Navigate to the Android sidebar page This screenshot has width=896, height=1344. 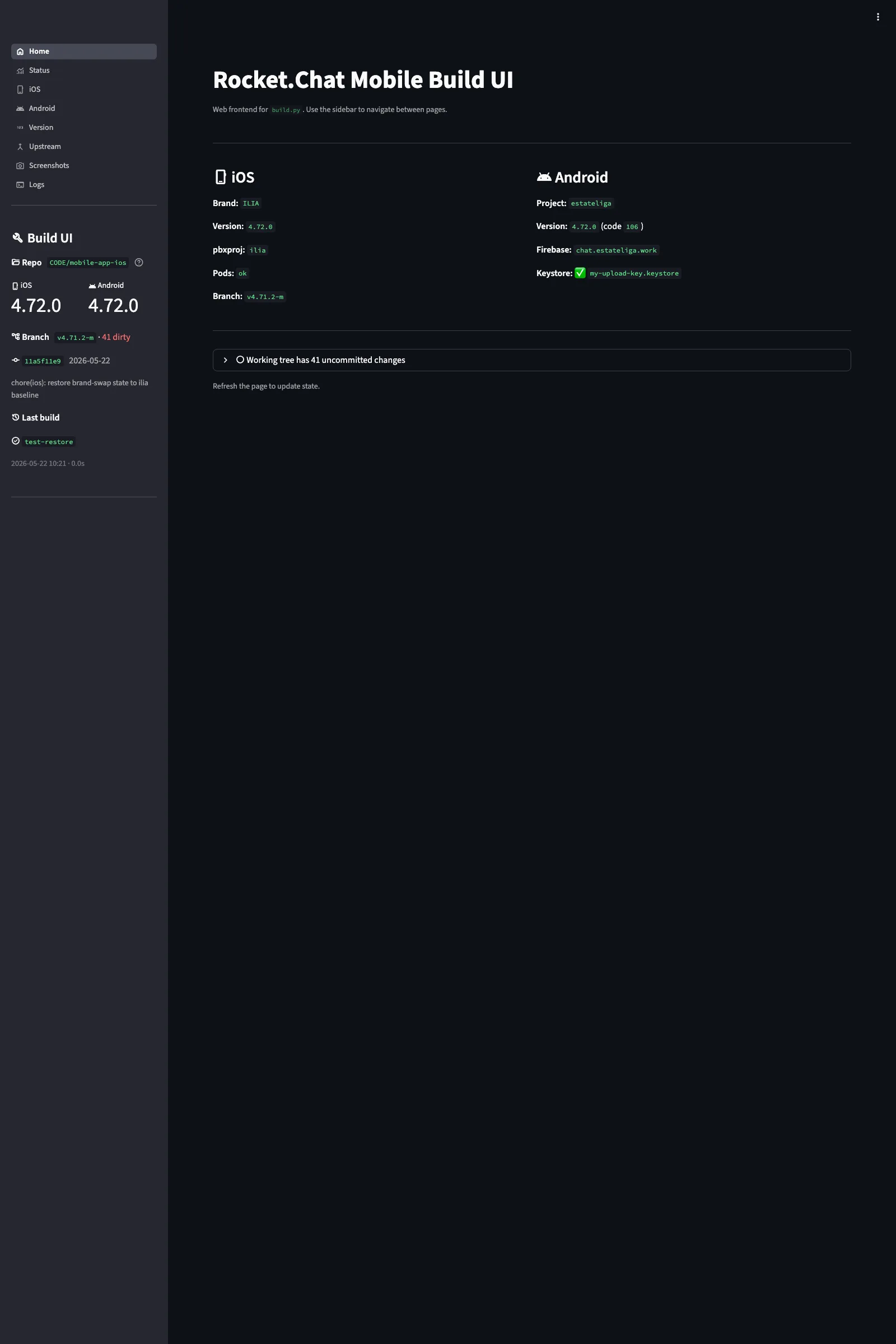(83, 109)
